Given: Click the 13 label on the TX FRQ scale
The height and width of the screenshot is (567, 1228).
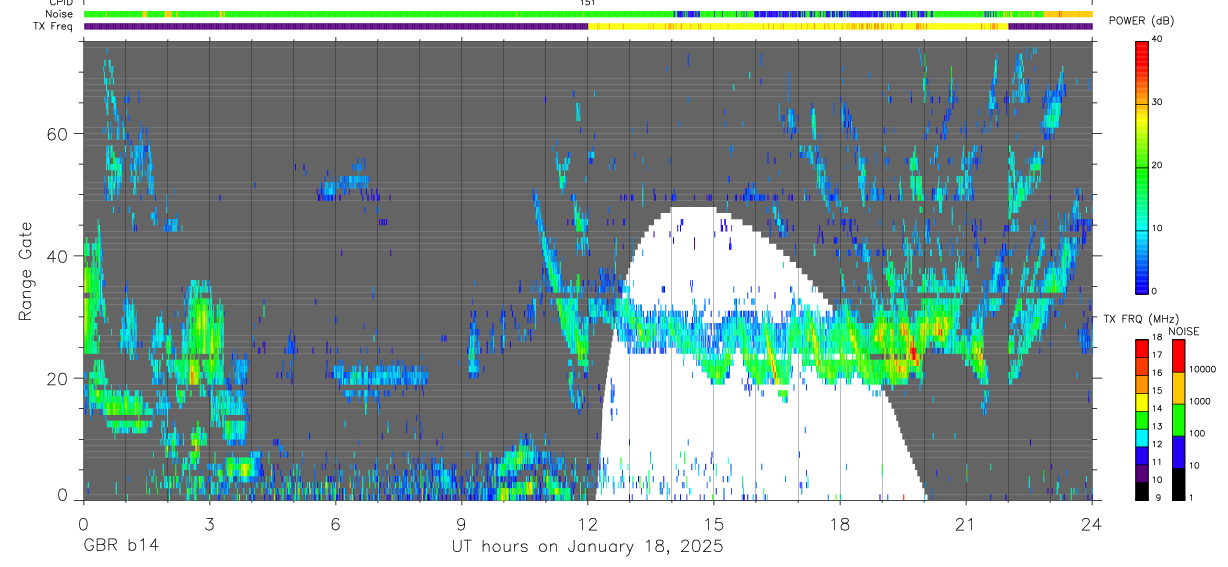Looking at the screenshot, I should point(1156,427).
